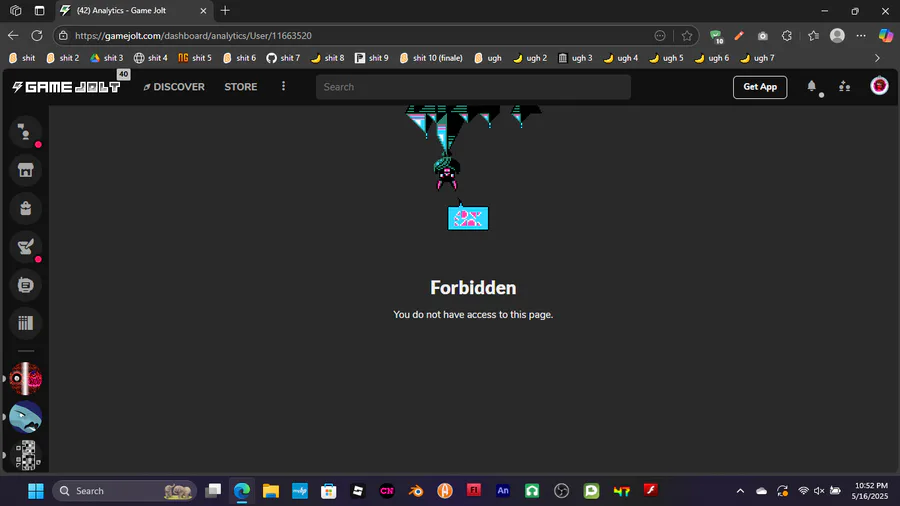Image resolution: width=900 pixels, height=506 pixels.
Task: Click the address bar URL
Action: click(193, 36)
